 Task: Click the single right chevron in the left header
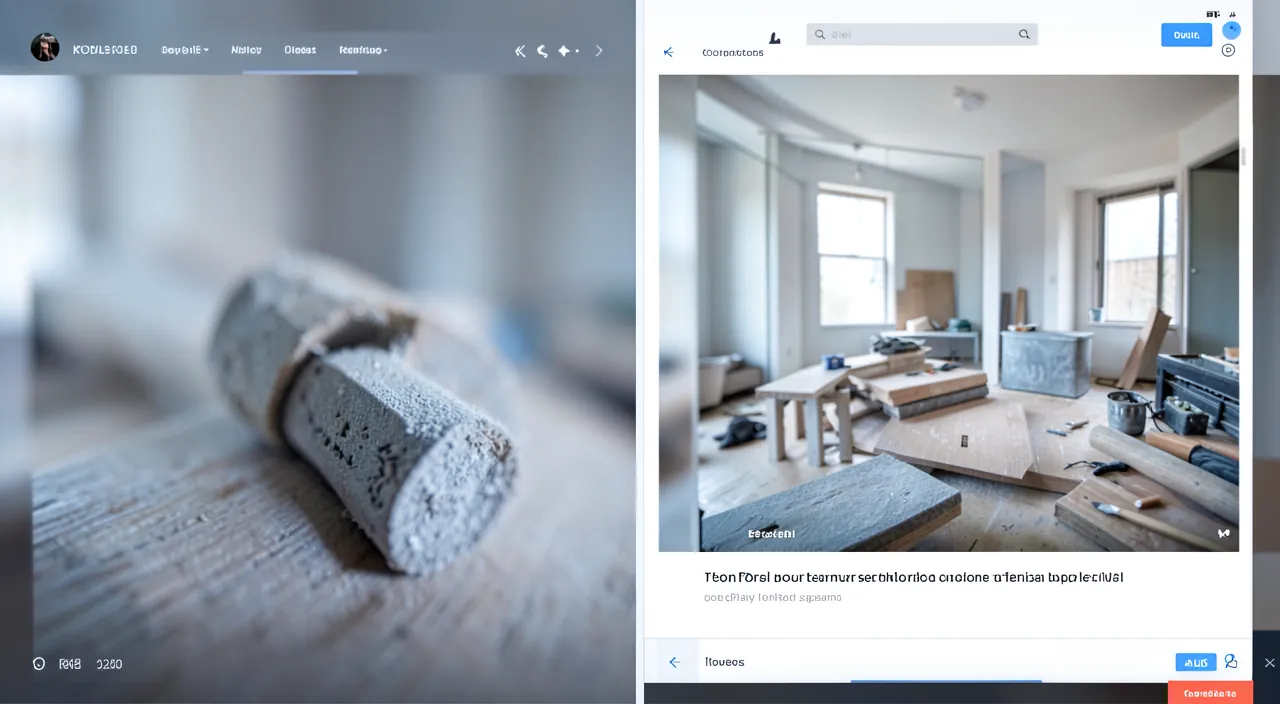pos(599,50)
